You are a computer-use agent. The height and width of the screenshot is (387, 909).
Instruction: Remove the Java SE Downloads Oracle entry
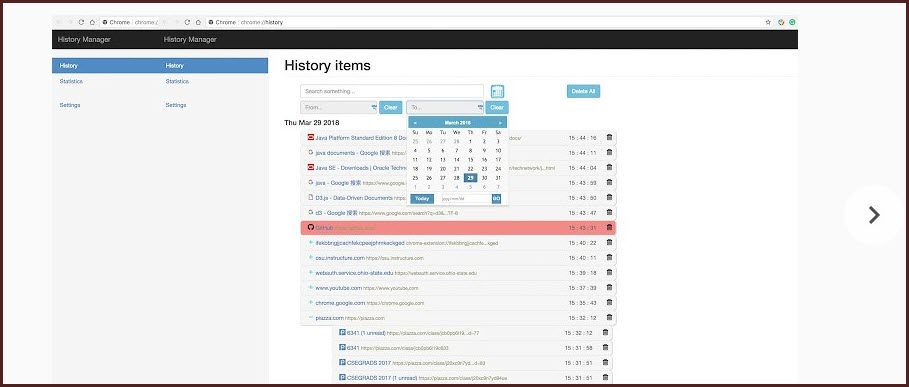pyautogui.click(x=609, y=167)
